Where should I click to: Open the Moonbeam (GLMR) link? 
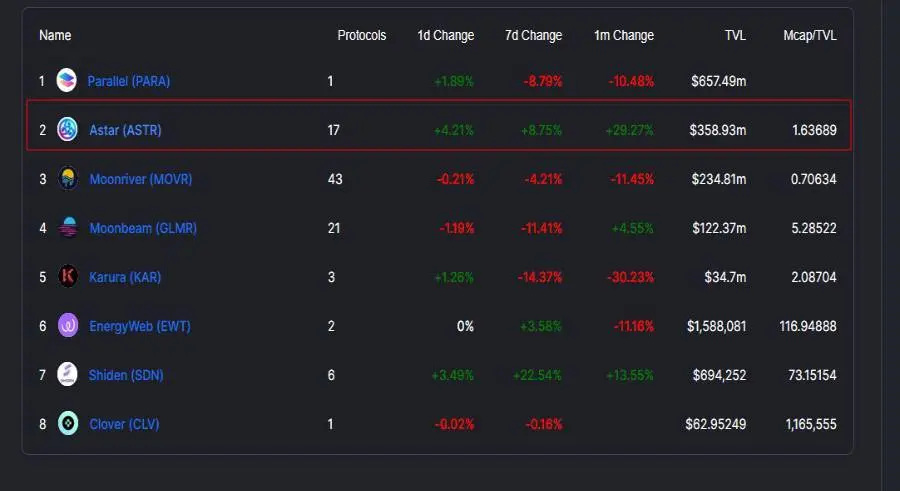[143, 228]
